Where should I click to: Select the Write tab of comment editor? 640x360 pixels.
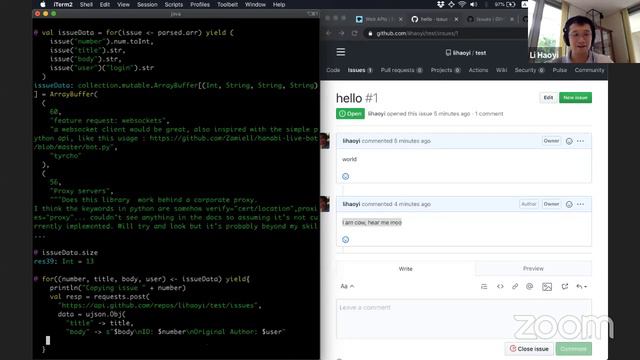[x=405, y=269]
